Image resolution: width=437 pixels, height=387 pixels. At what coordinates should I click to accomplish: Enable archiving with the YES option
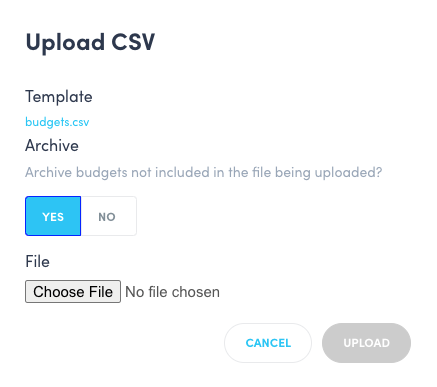(x=53, y=216)
